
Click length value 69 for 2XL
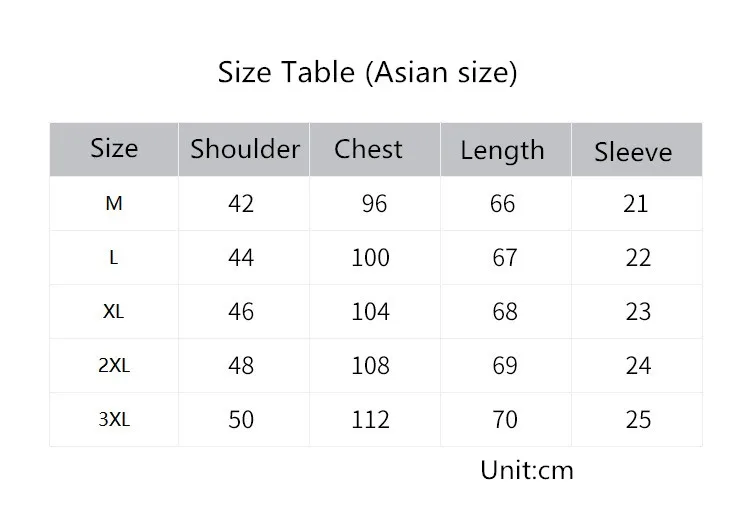[505, 366]
